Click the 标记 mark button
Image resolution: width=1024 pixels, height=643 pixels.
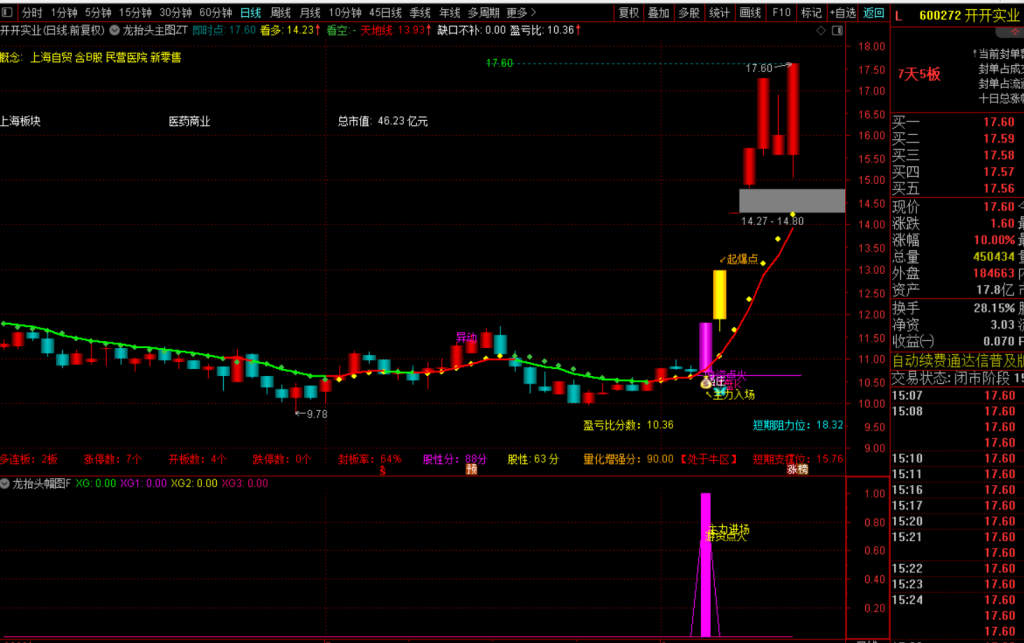811,12
